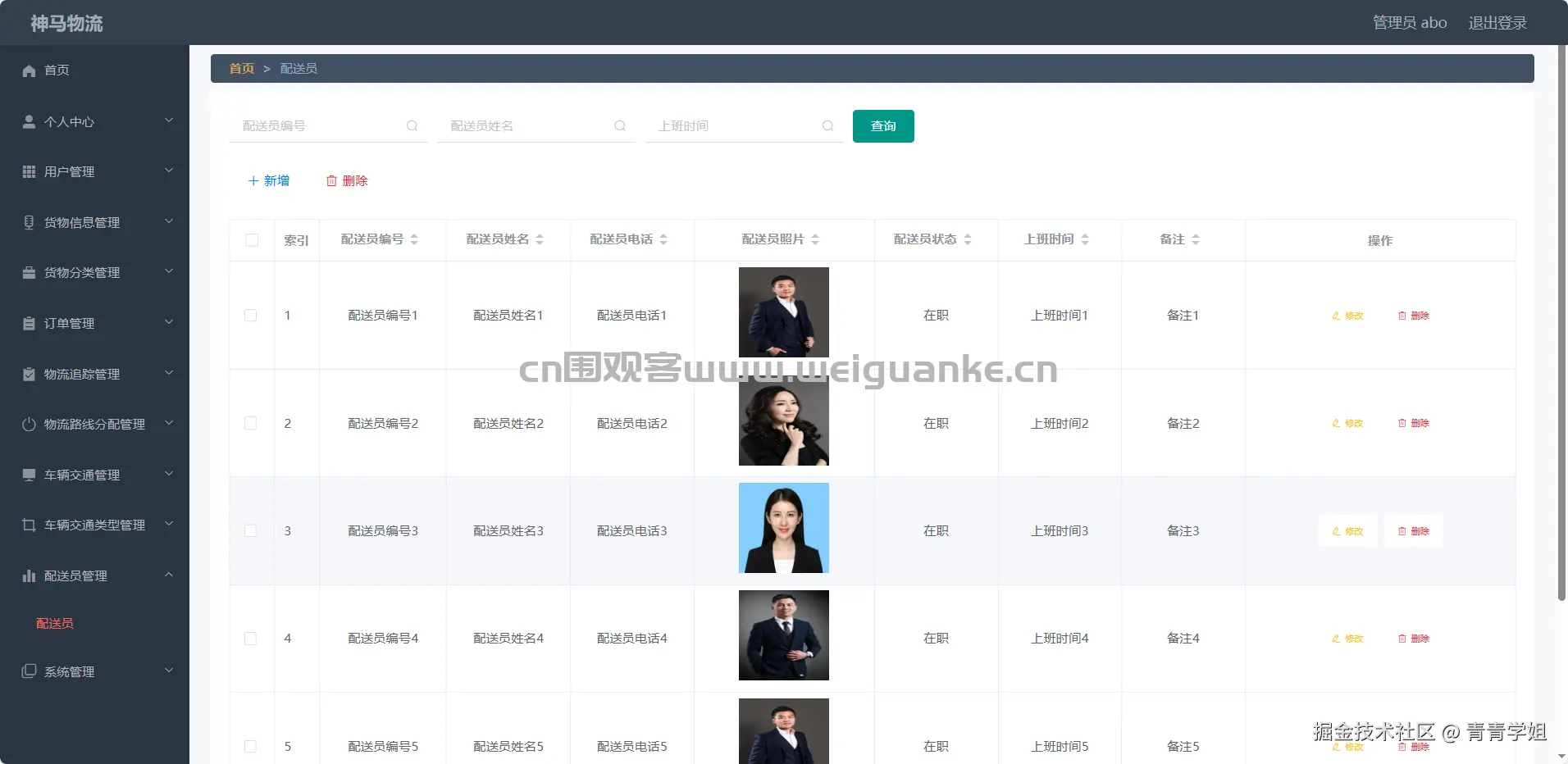Expand 物流追踪管理 submenu chevron
This screenshot has width=1568, height=764.
[169, 373]
